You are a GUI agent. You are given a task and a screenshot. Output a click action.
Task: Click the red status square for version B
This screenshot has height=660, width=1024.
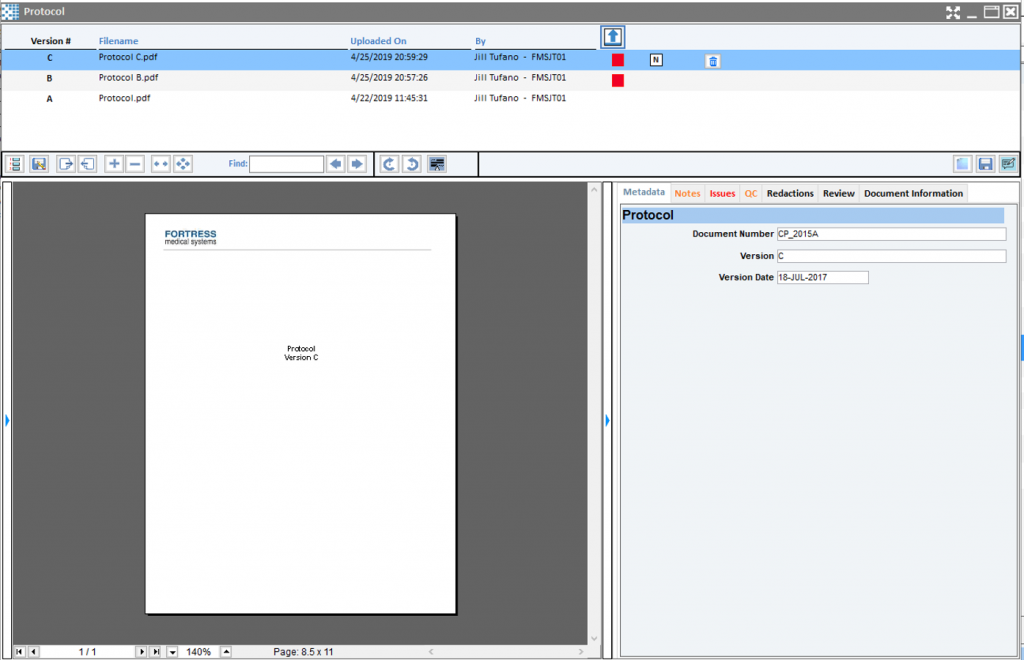point(618,80)
